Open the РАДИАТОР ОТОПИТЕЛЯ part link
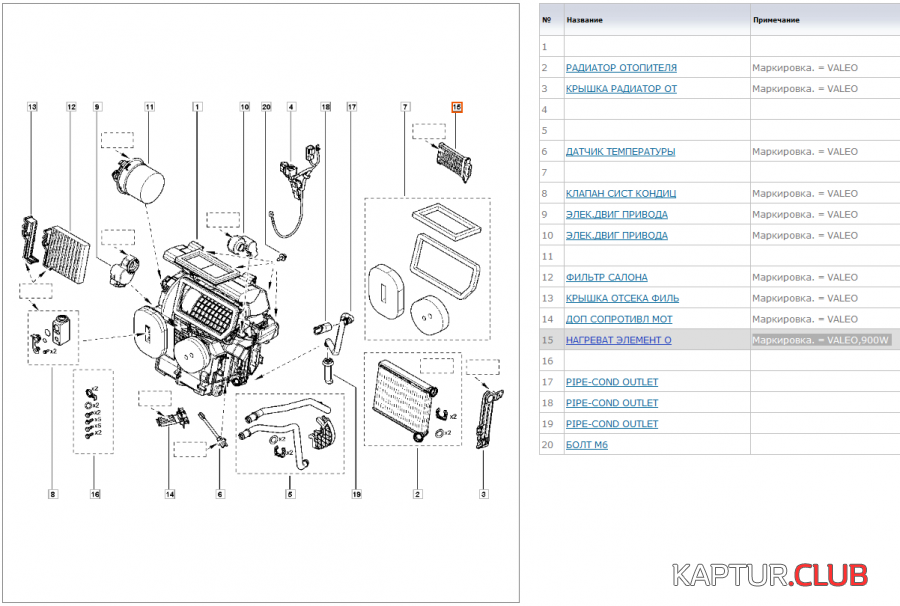The image size is (900, 606). tap(621, 68)
